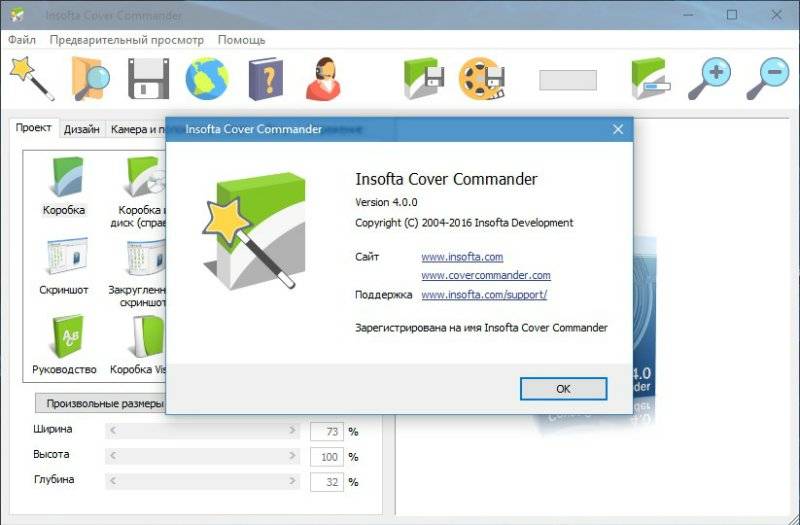
Task: Click right arrow of Глубина slider
Action: point(292,481)
